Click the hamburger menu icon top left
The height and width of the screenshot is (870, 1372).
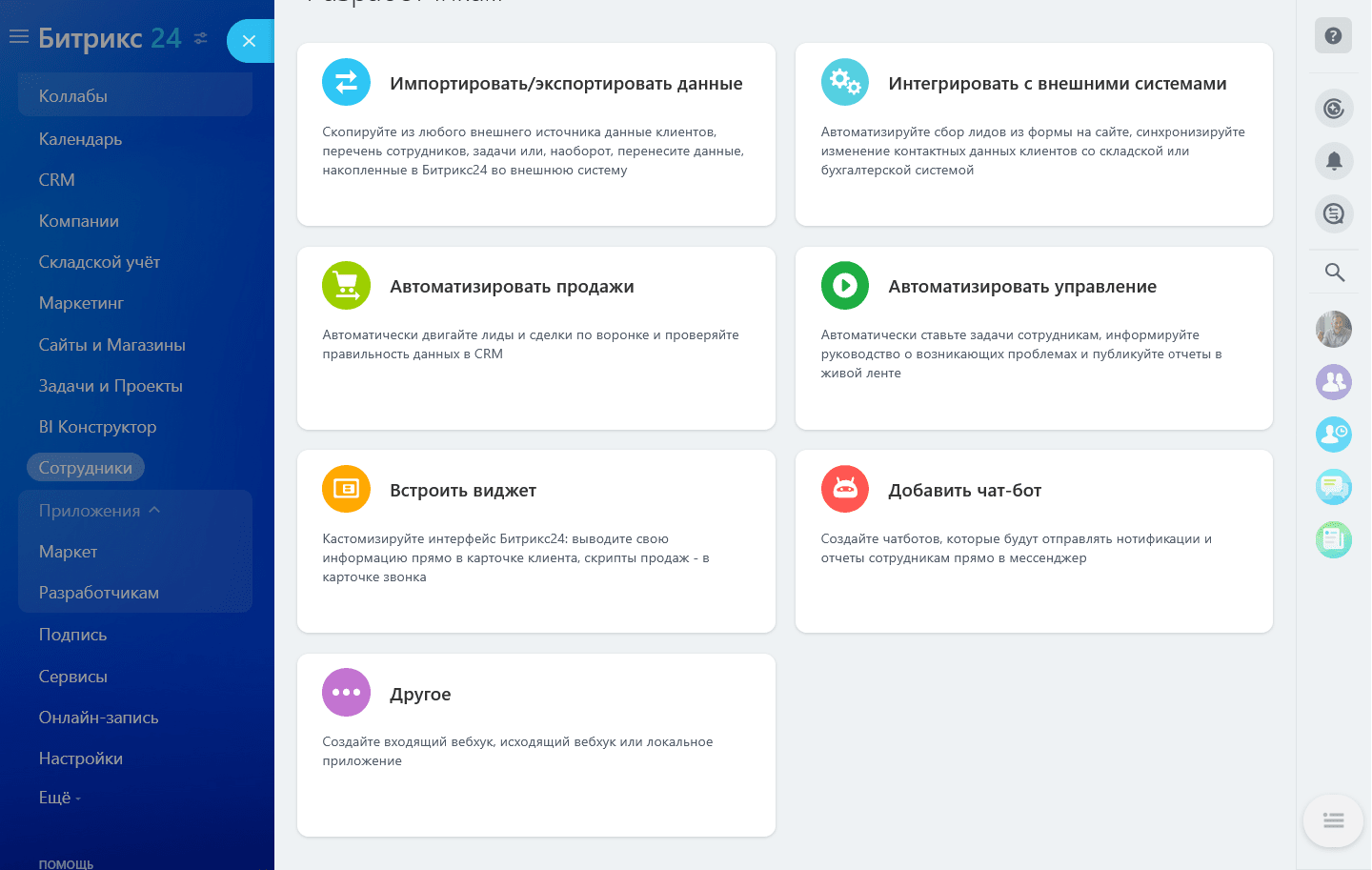click(18, 36)
